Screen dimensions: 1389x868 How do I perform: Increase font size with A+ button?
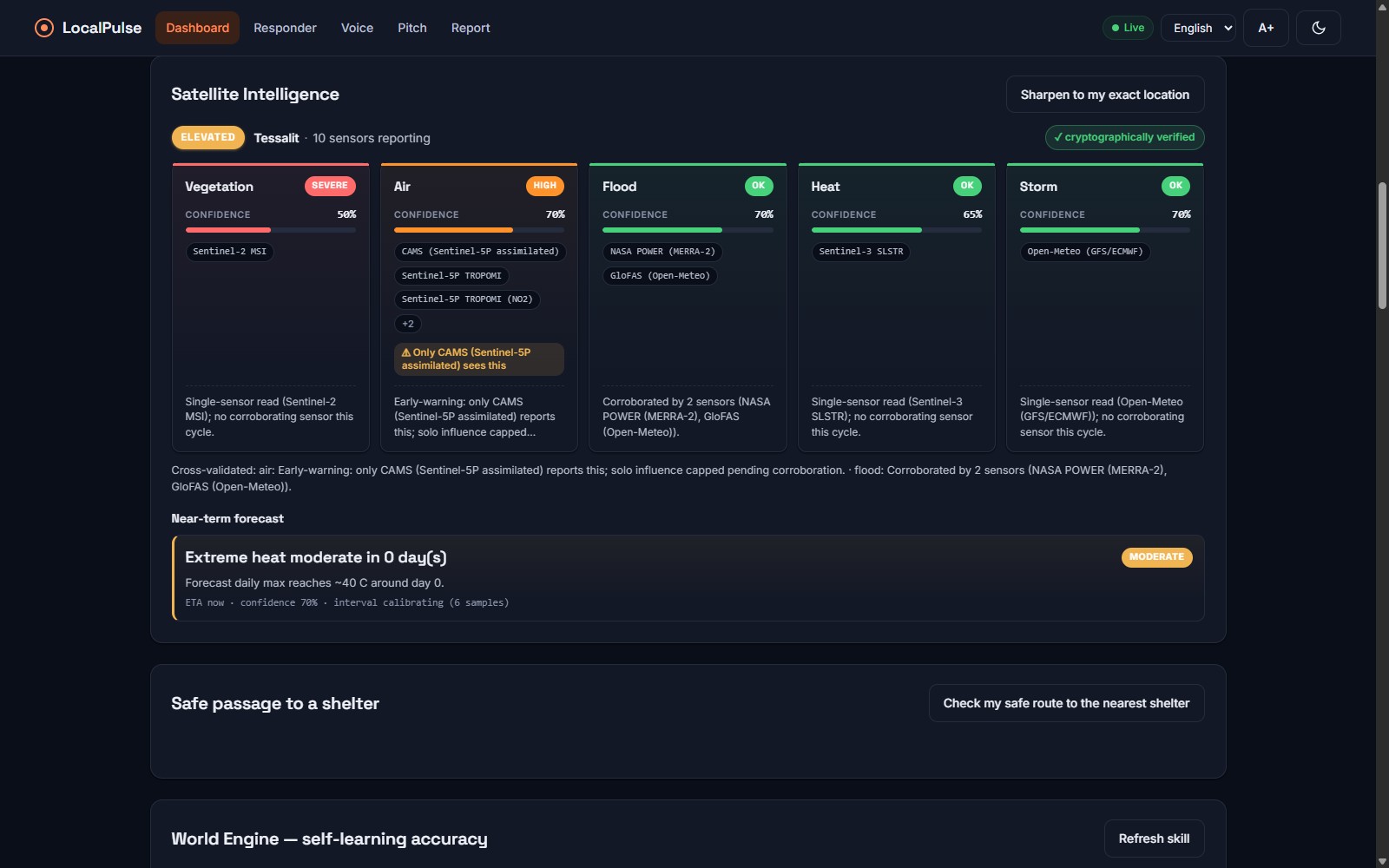tap(1266, 28)
